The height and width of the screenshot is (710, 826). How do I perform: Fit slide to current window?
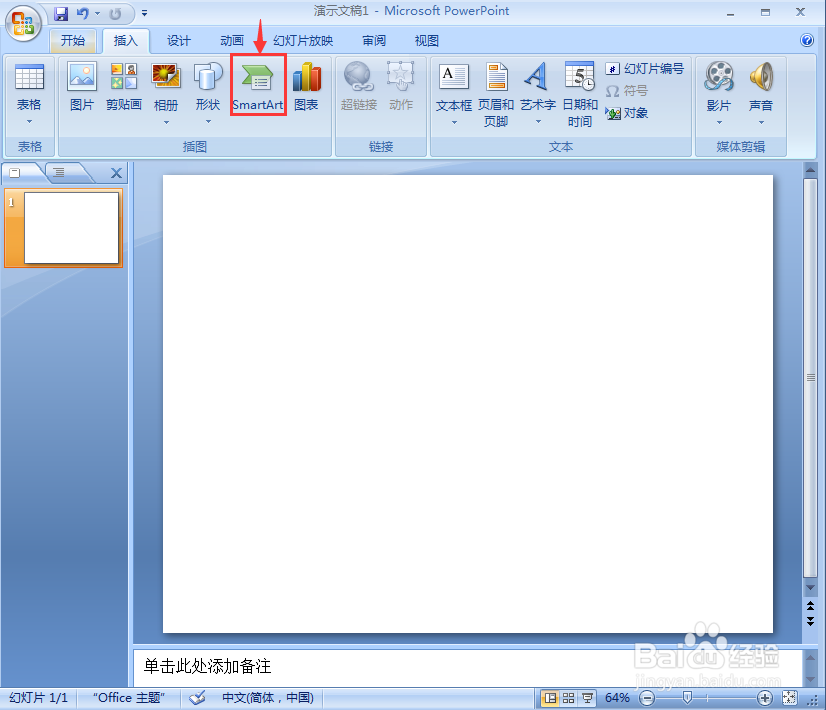(x=790, y=698)
